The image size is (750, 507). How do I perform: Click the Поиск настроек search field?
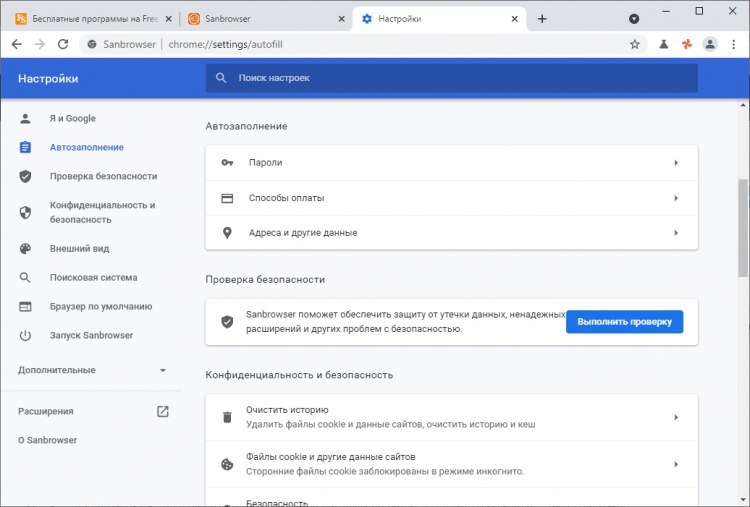[450, 78]
